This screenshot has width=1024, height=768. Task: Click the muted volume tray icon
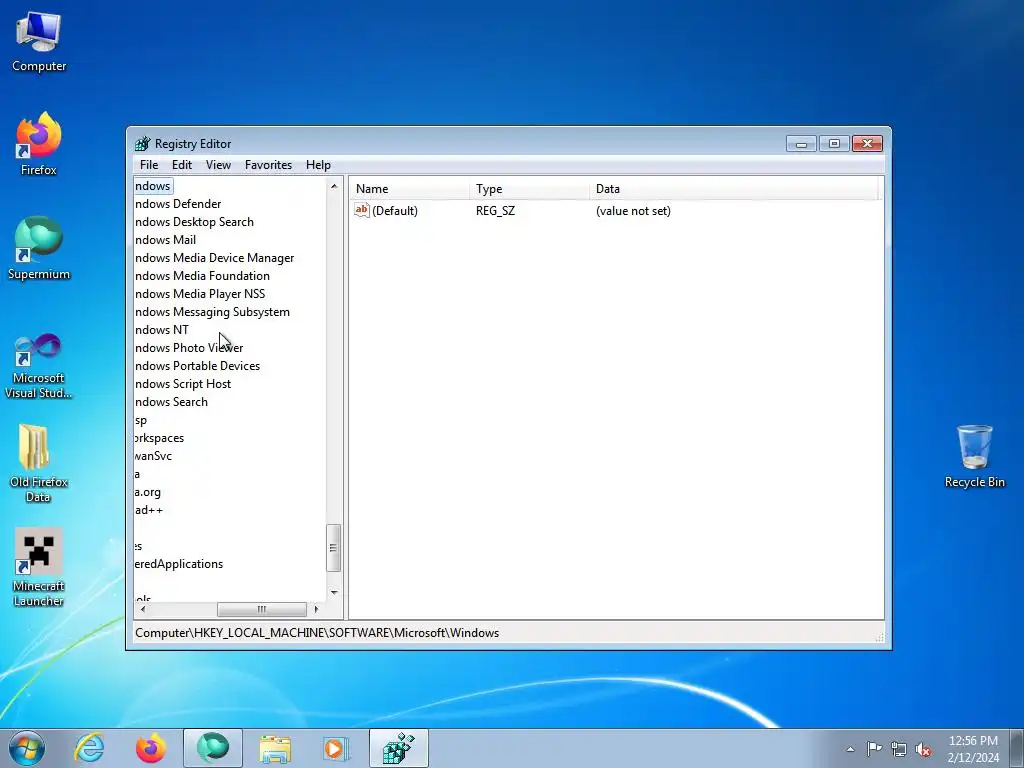923,749
